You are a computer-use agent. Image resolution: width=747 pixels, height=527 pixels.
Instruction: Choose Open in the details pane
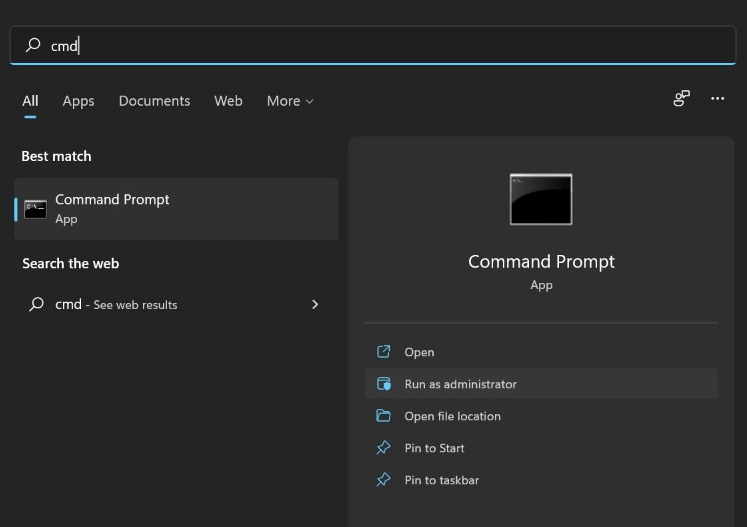point(541,352)
